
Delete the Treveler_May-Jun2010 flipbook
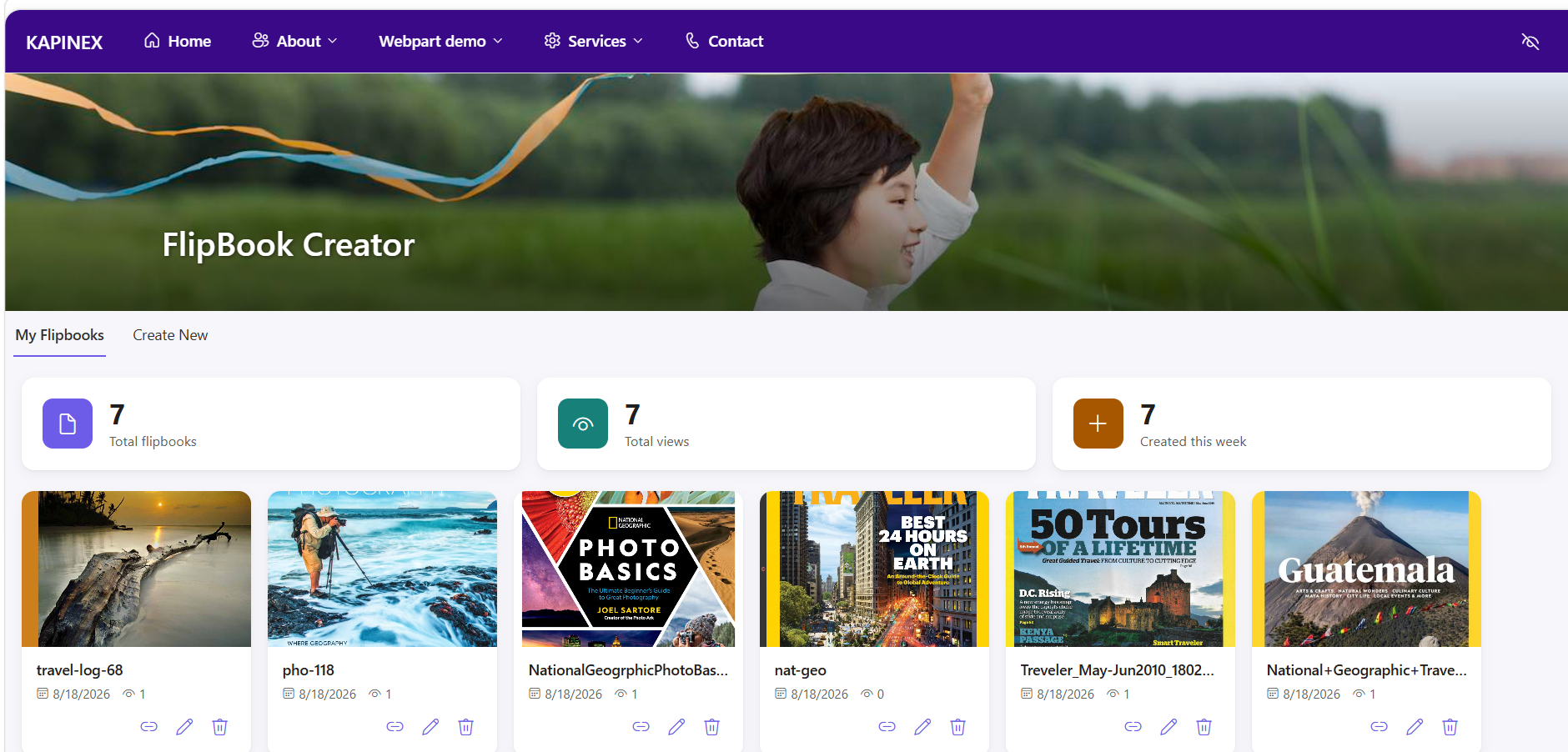click(x=1204, y=727)
